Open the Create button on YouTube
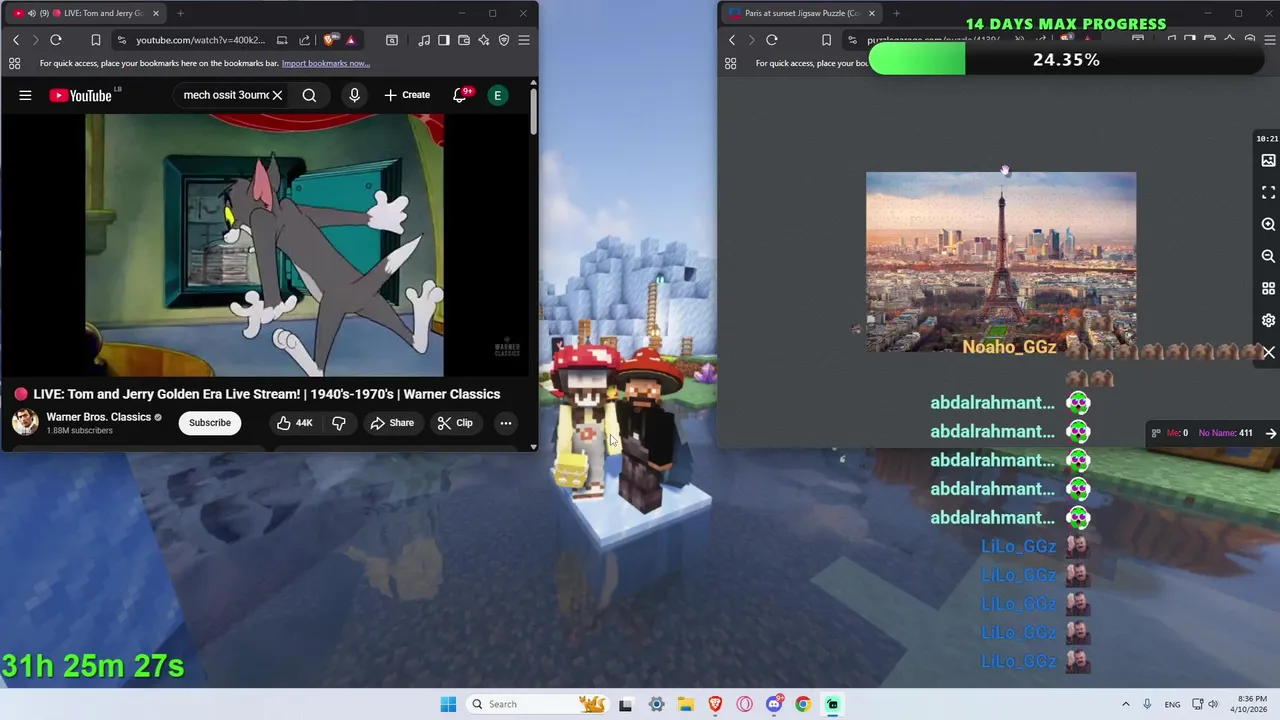The image size is (1280, 720). click(x=407, y=95)
